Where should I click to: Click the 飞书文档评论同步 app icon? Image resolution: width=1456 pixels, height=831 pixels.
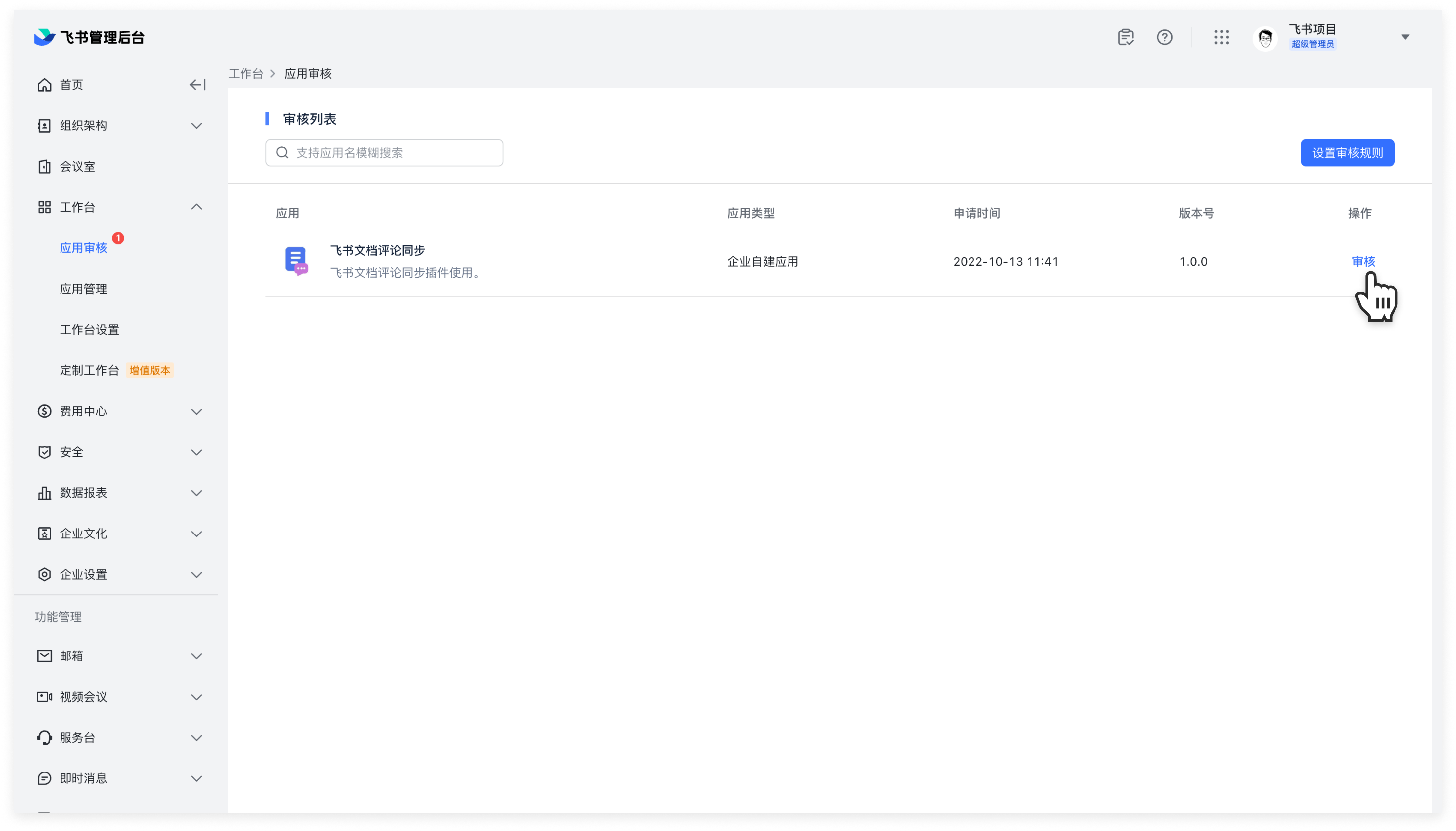tap(296, 261)
